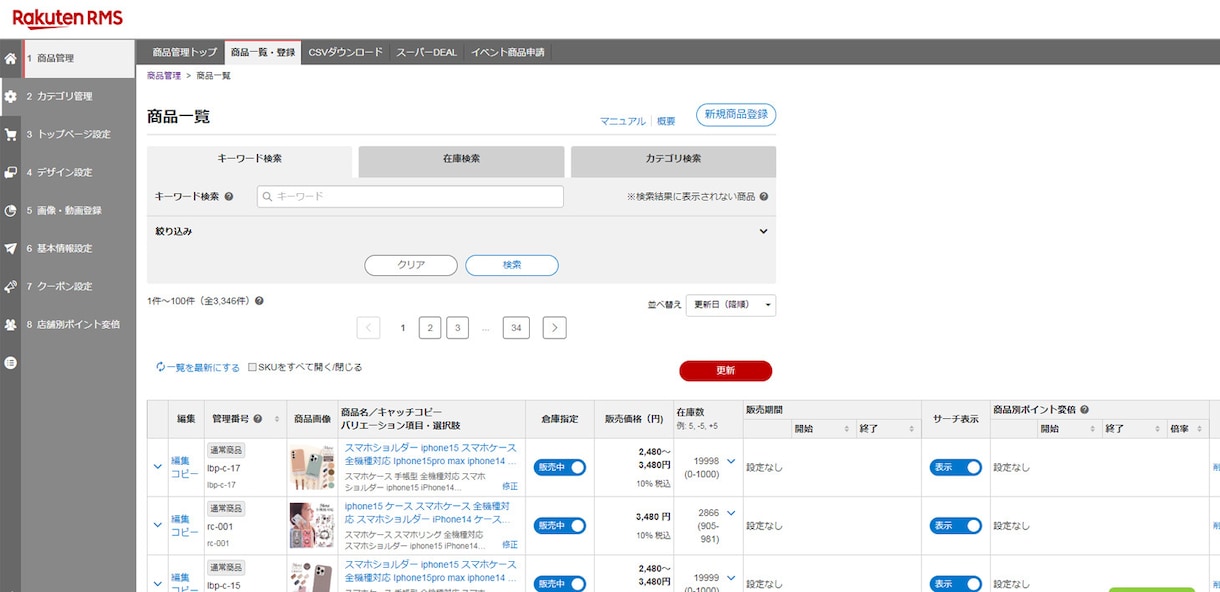
Task: Click the red 更新 button
Action: 725,370
